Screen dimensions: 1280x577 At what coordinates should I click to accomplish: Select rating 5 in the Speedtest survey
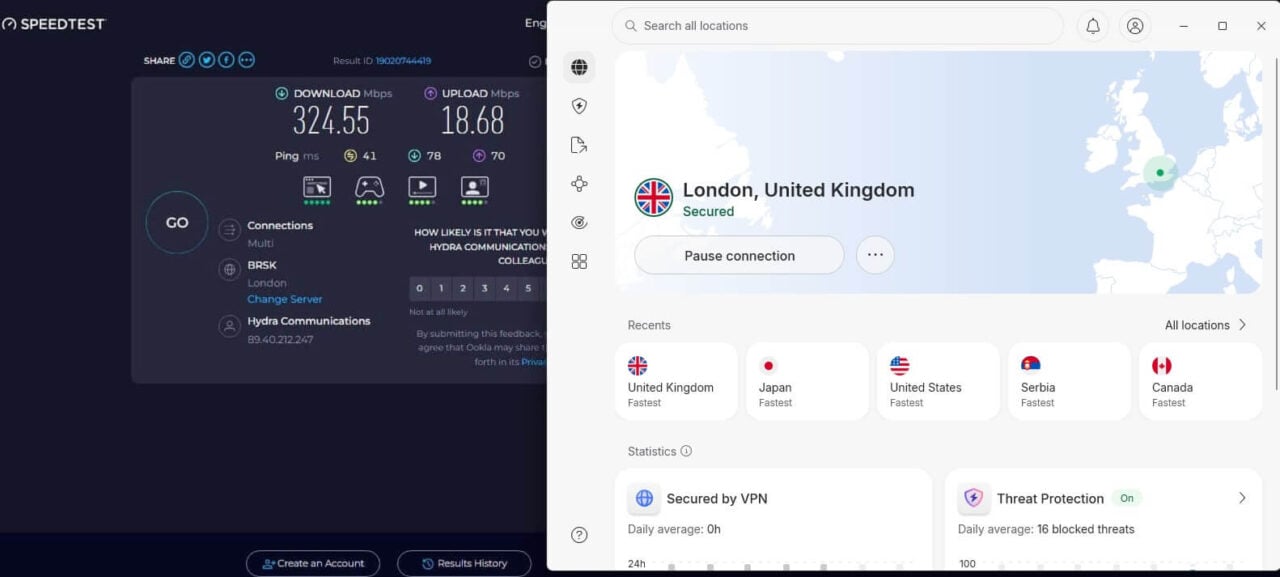528,289
